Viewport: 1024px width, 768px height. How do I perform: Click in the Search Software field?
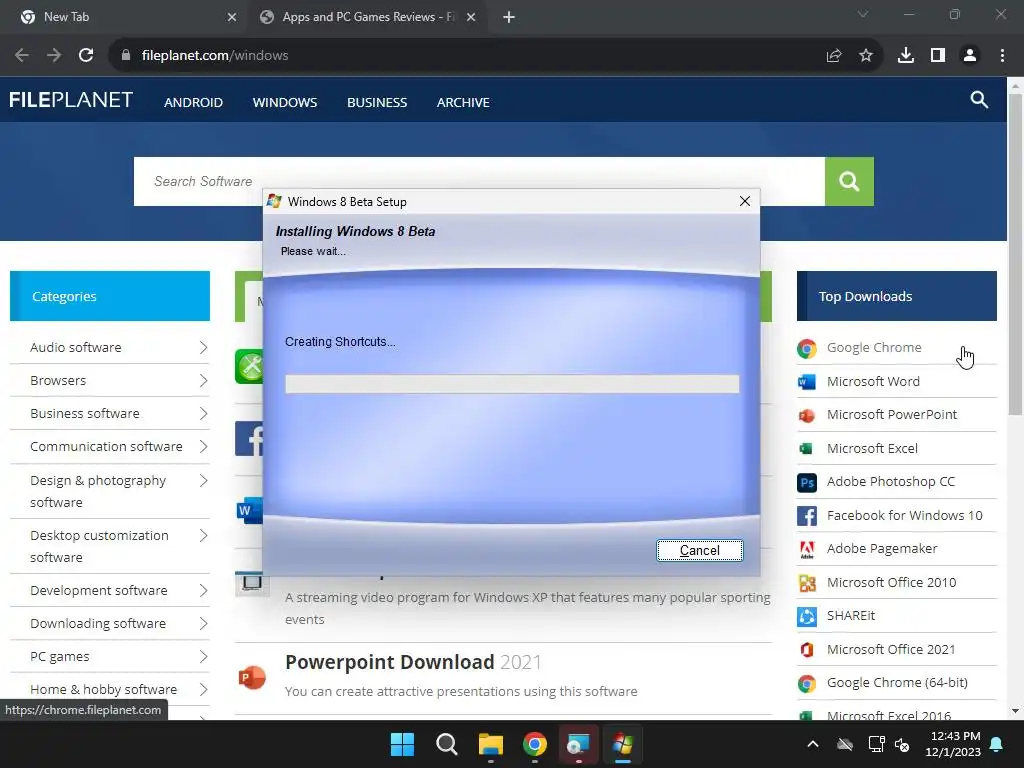tap(479, 181)
